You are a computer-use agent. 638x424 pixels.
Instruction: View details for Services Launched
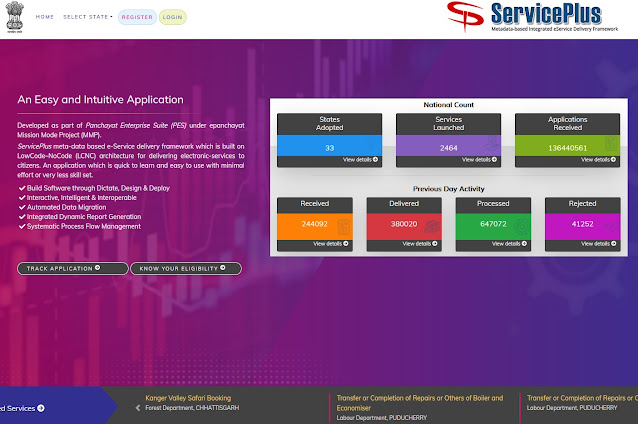click(479, 160)
